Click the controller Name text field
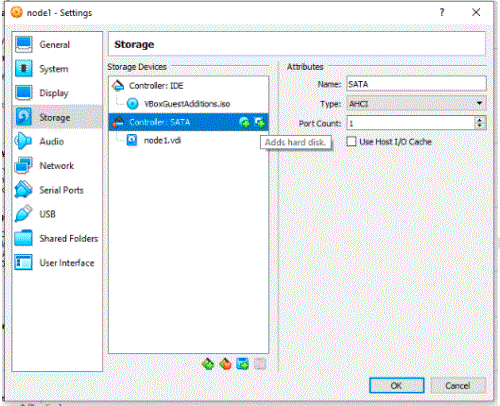Image resolution: width=500 pixels, height=406 pixels. point(416,84)
